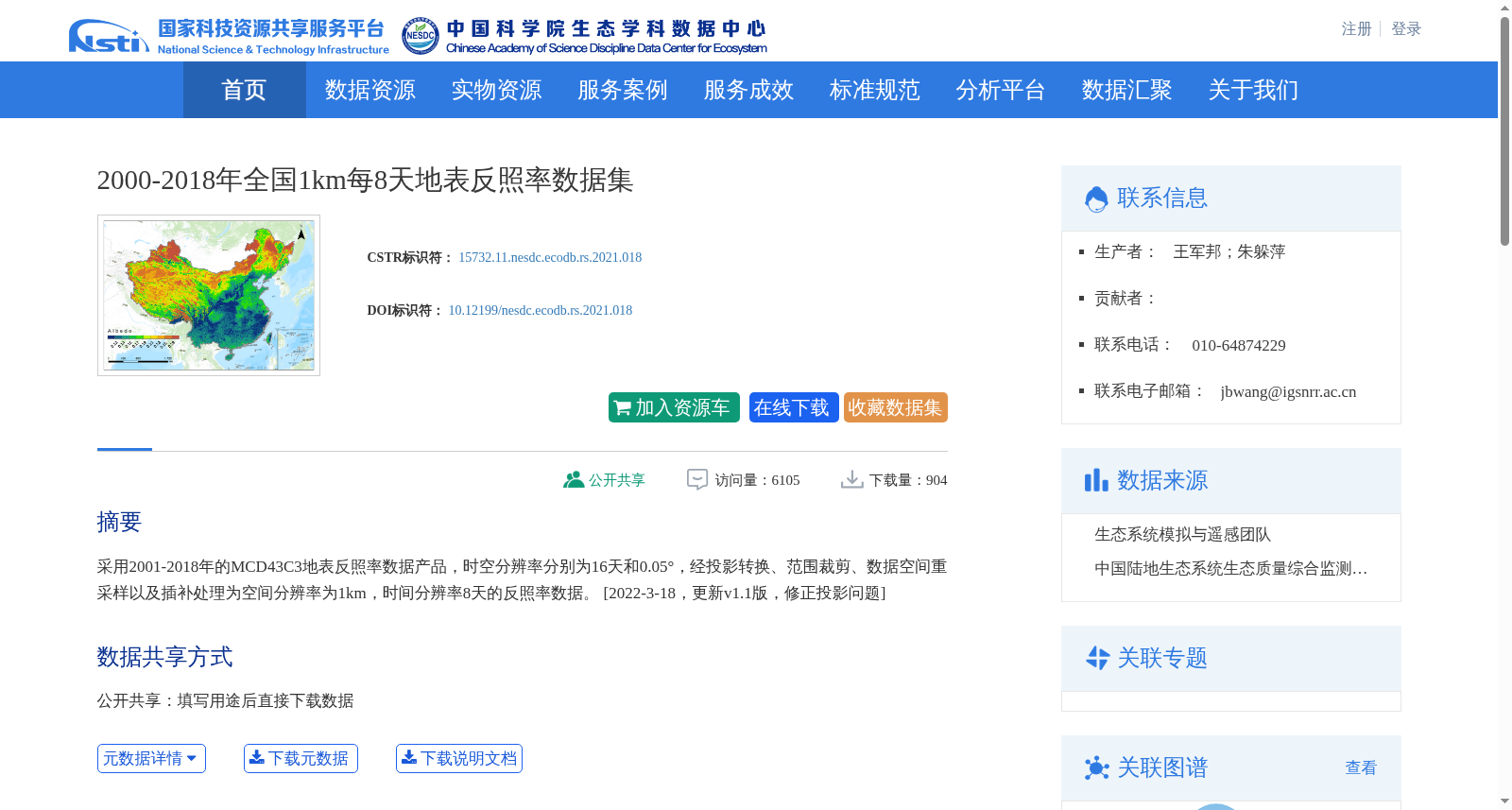Select 中国陆地生态系统生态质量综合监测 source entry

coord(1231,569)
